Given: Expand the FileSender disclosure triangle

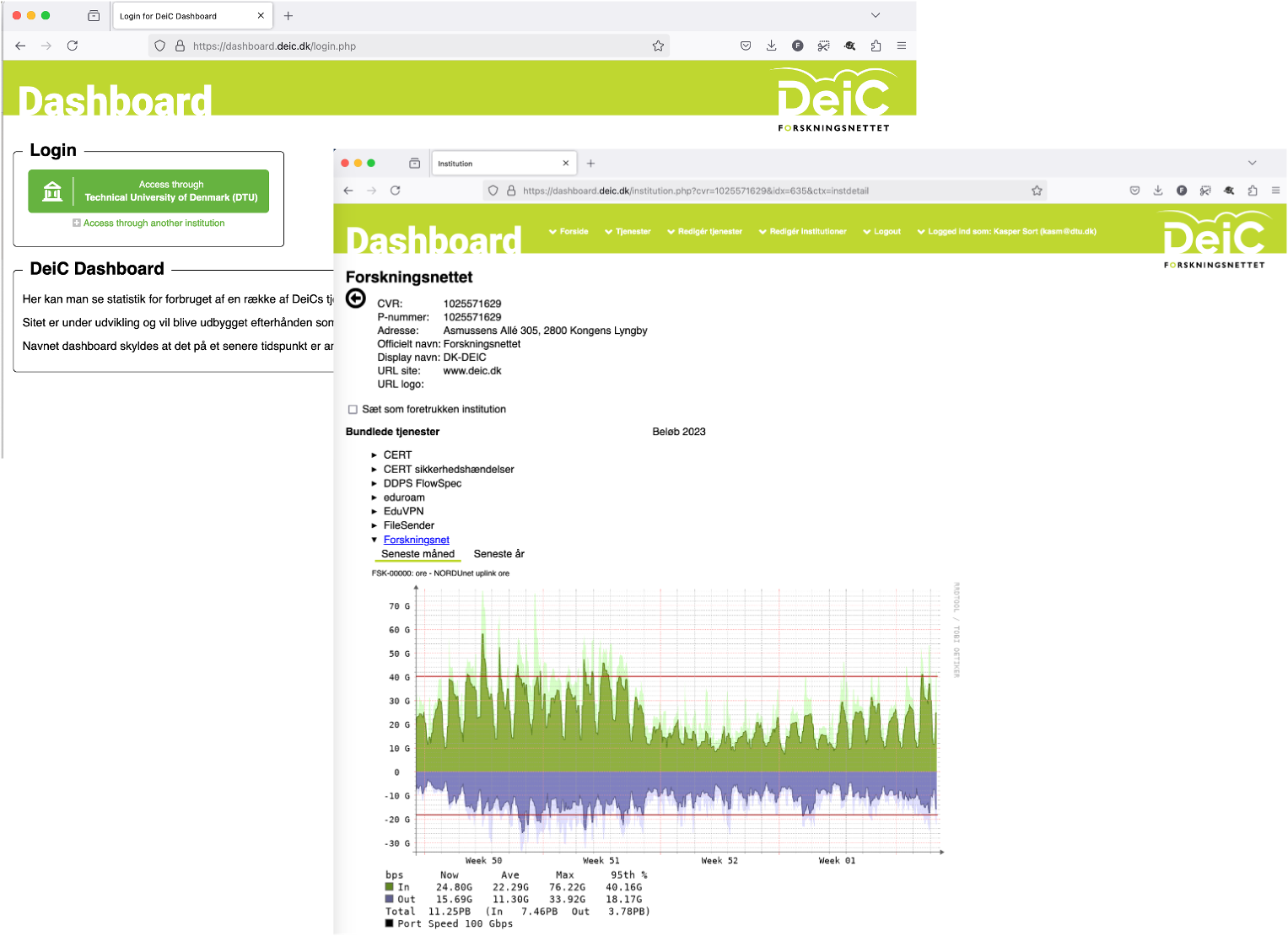Looking at the screenshot, I should [375, 525].
